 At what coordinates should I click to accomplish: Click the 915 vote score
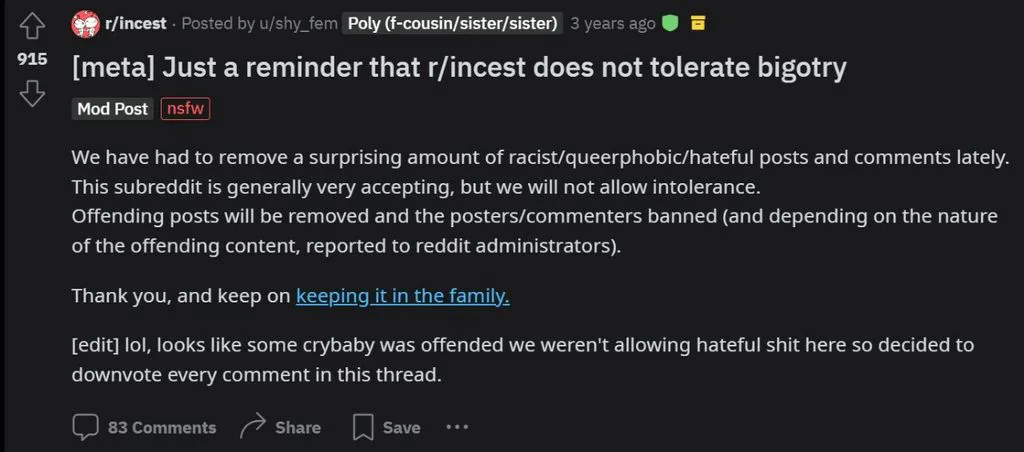pos(32,59)
